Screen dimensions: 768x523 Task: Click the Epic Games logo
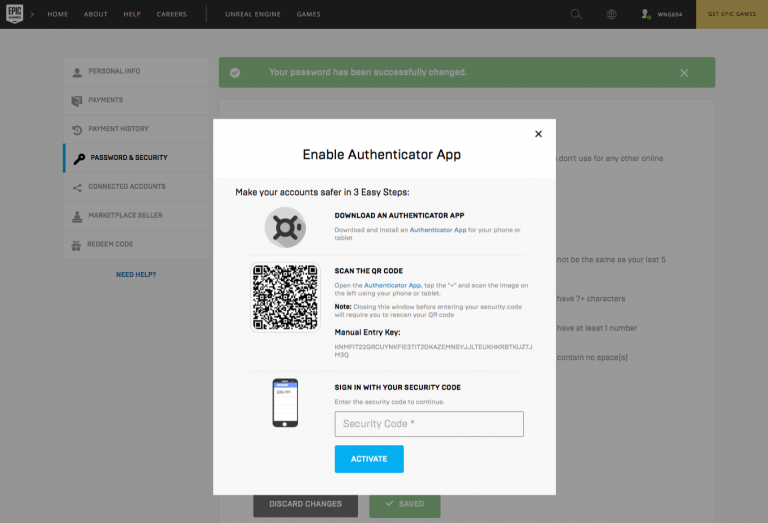pos(15,14)
